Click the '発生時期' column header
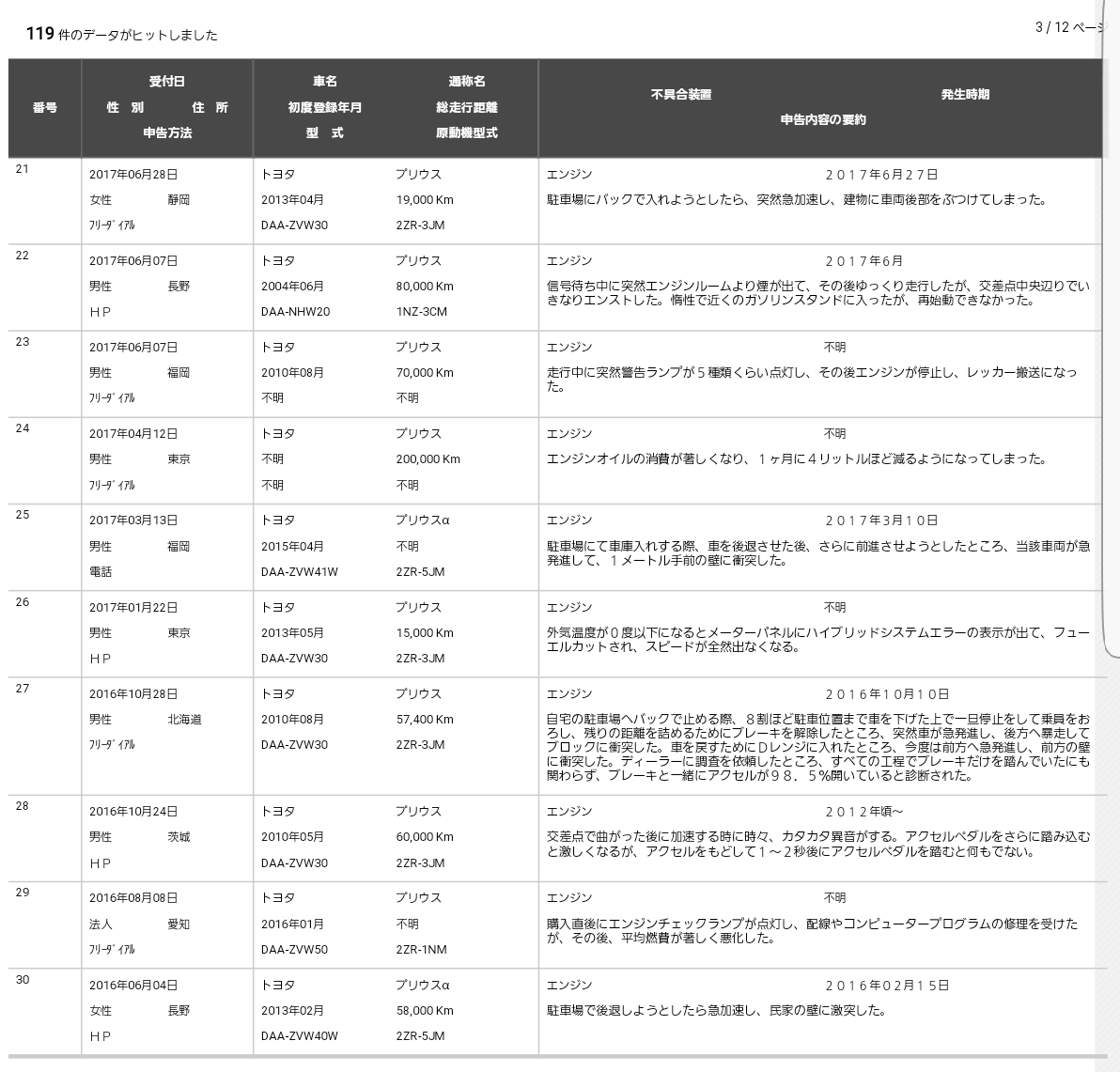1120x1072 pixels. pyautogui.click(x=965, y=94)
